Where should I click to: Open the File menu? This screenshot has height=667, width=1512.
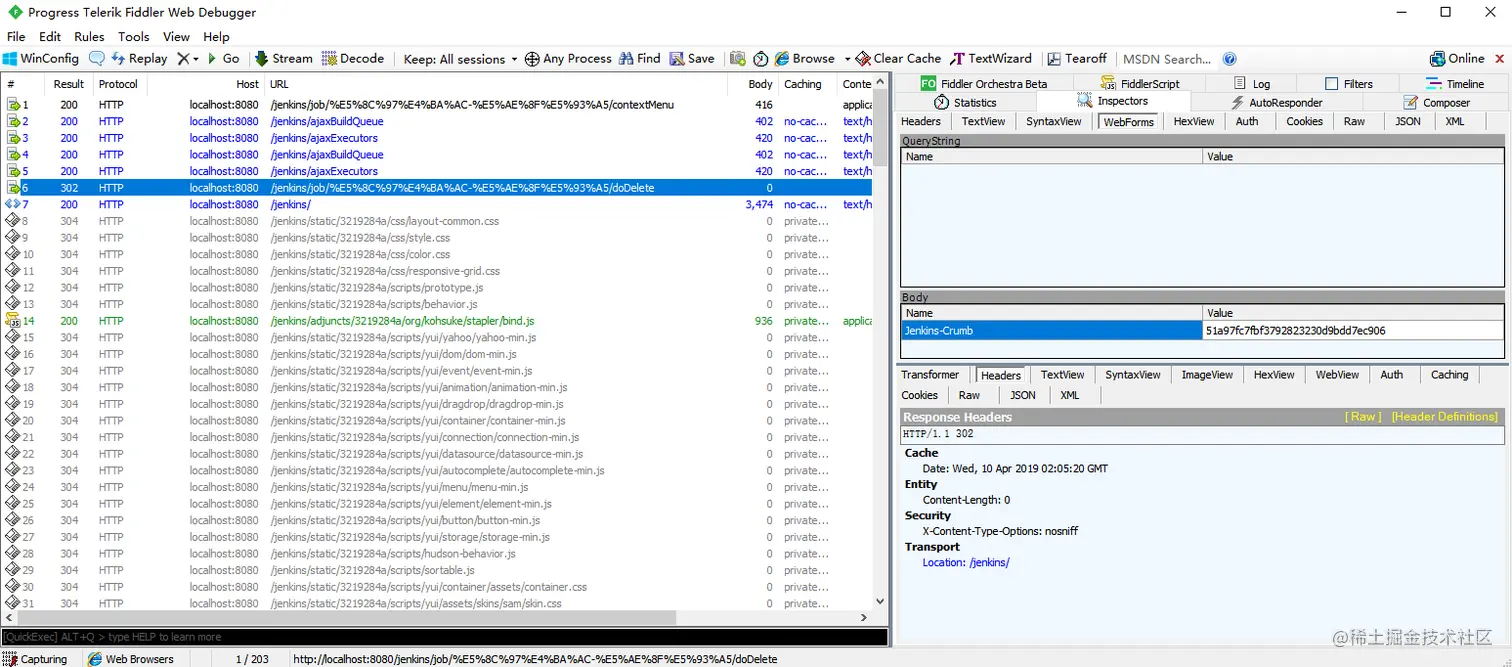pos(16,37)
